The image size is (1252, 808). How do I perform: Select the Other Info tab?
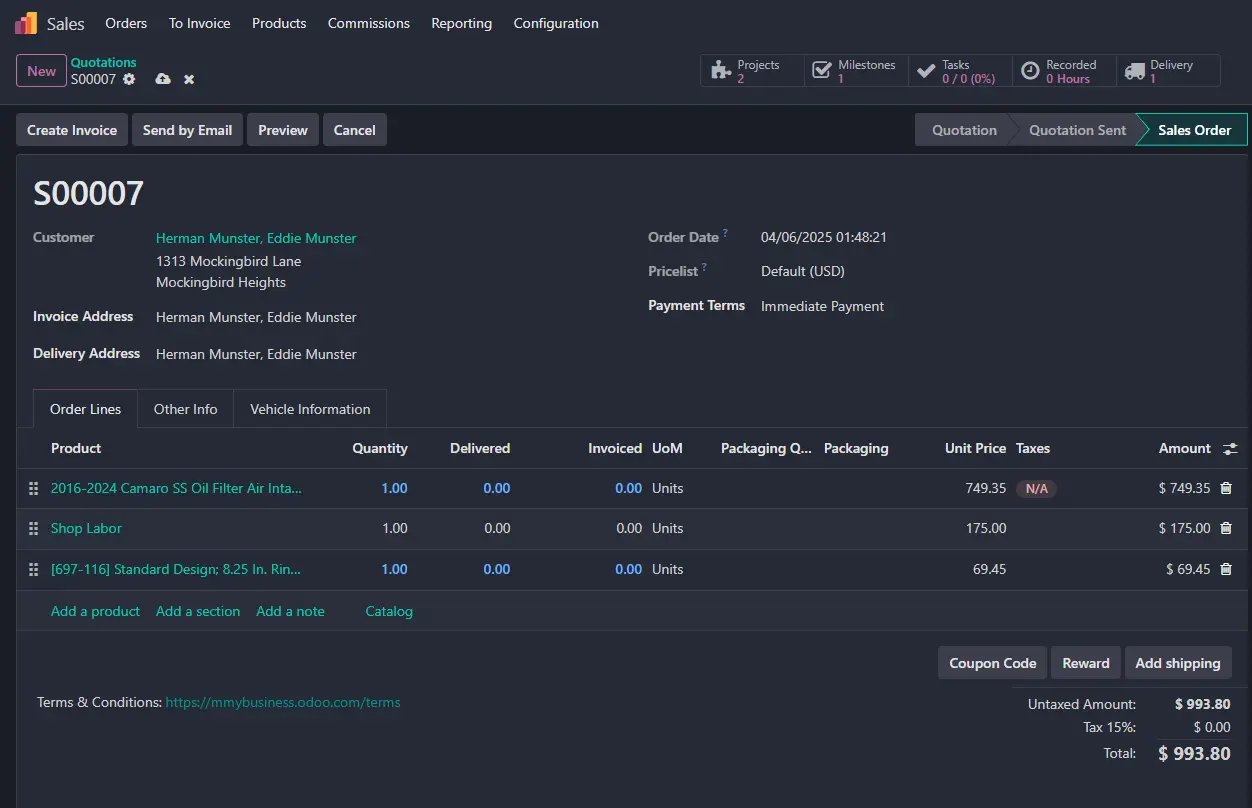(x=185, y=409)
